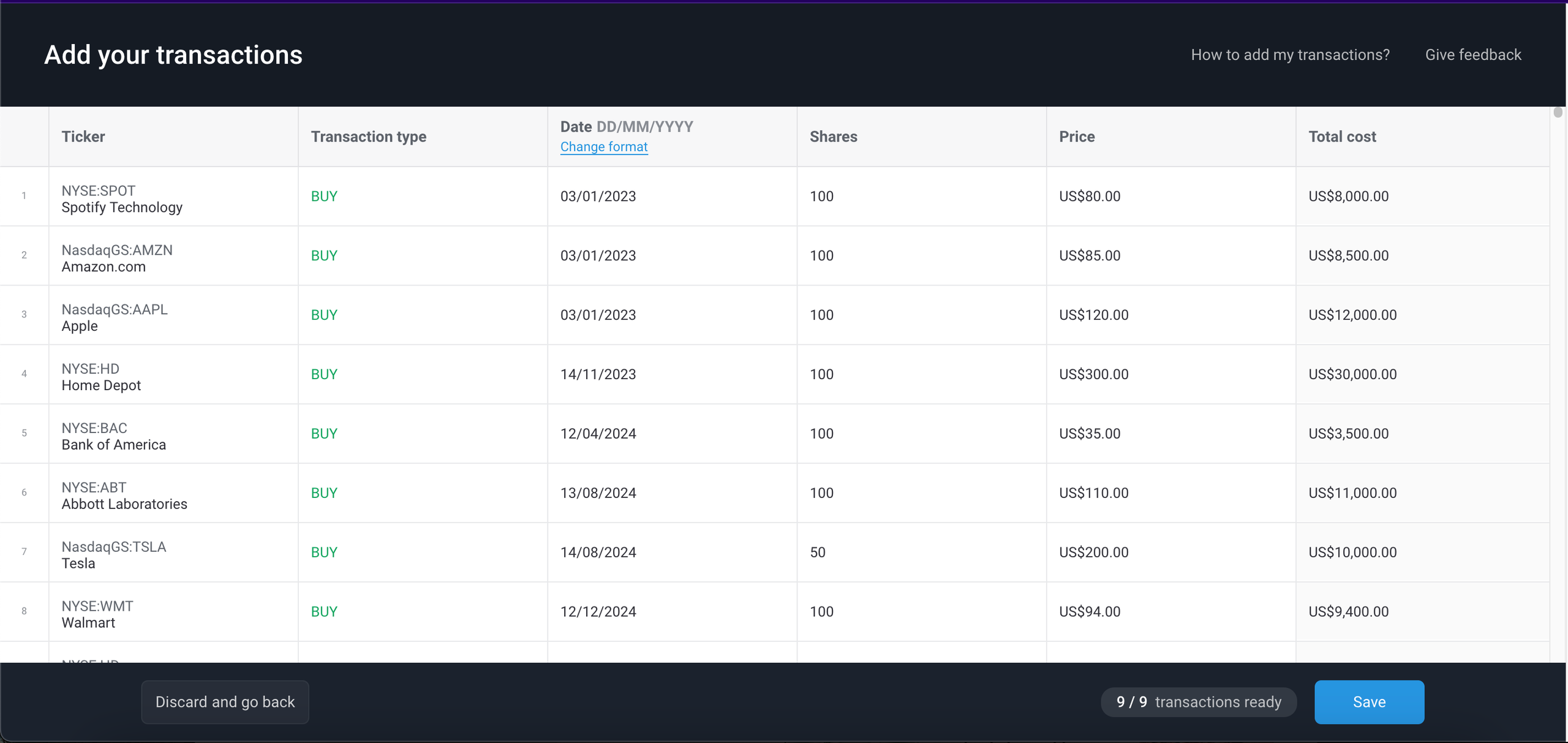Click the vertical scrollbar thumb
Image resolution: width=1568 pixels, height=743 pixels.
point(1558,113)
